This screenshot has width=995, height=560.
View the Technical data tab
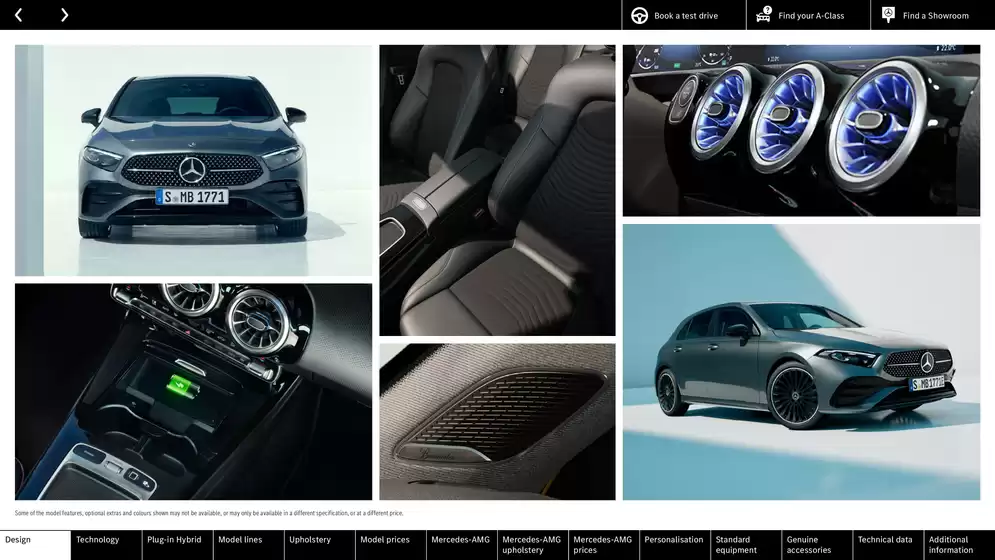point(888,545)
